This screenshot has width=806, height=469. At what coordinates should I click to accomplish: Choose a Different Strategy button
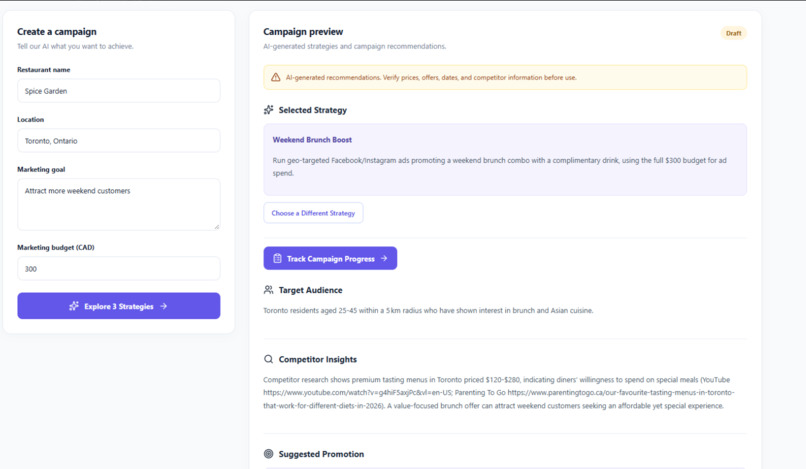coord(313,213)
